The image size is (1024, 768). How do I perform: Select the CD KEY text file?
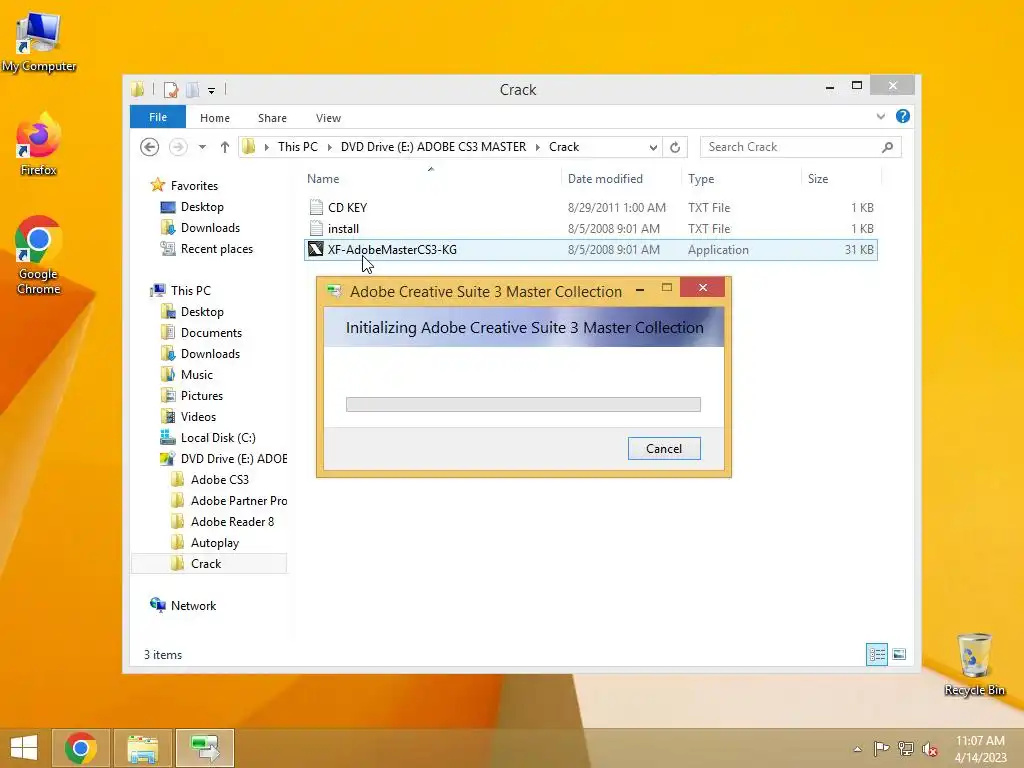tap(590, 208)
